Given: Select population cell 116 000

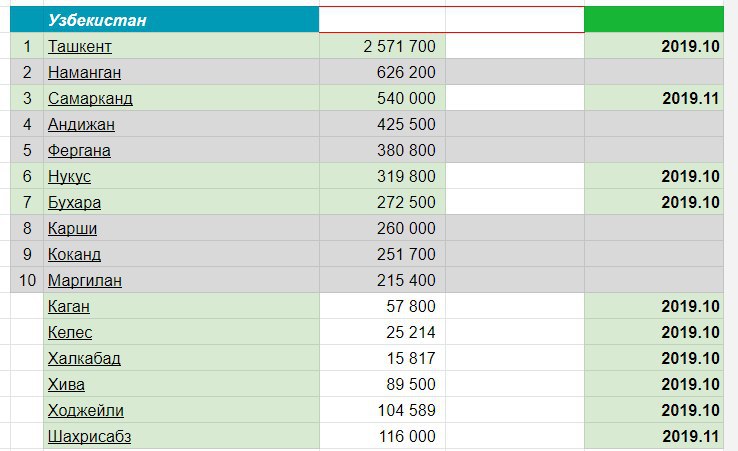Looking at the screenshot, I should 382,436.
